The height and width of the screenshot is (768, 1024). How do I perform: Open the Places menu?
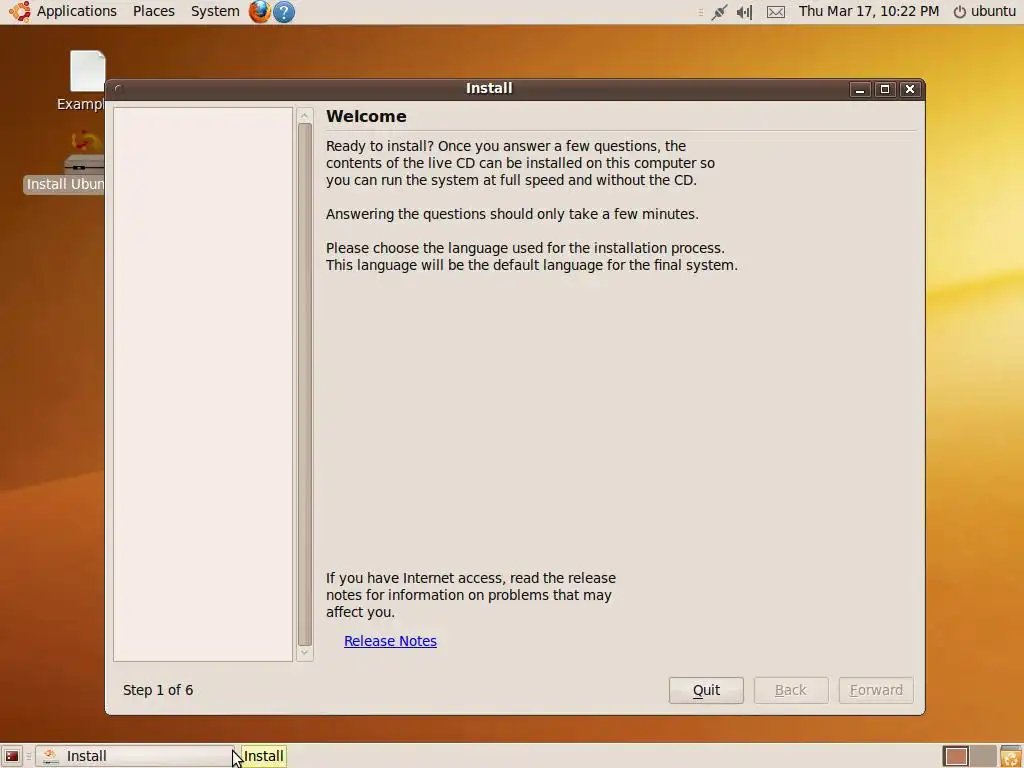tap(153, 11)
